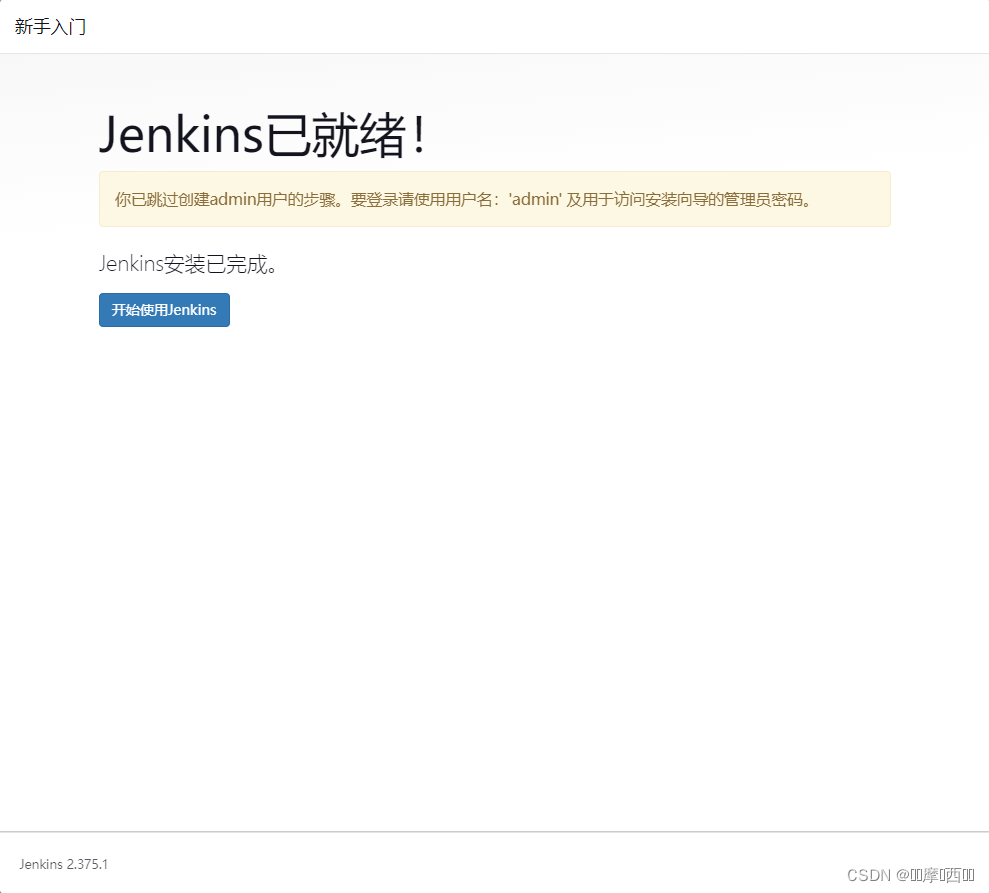The image size is (989, 893).
Task: Click the 开始使用Jenkins button
Action: pos(164,310)
